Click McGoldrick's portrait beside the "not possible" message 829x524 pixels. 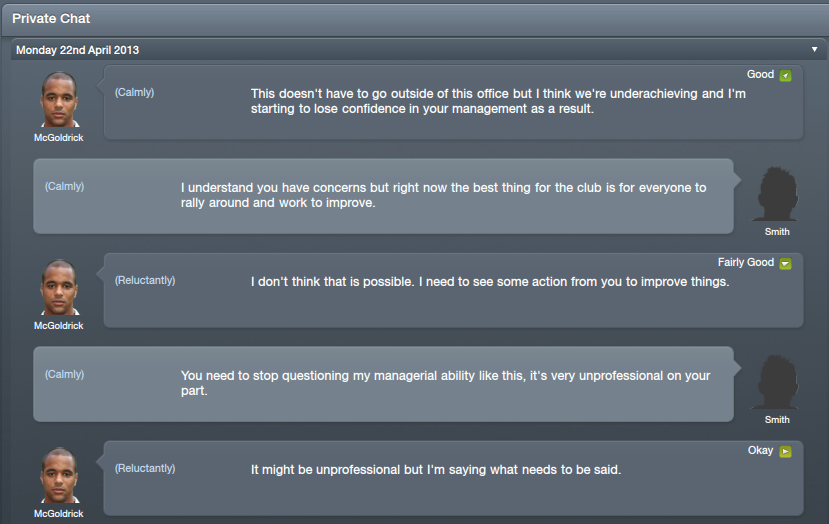tap(59, 289)
